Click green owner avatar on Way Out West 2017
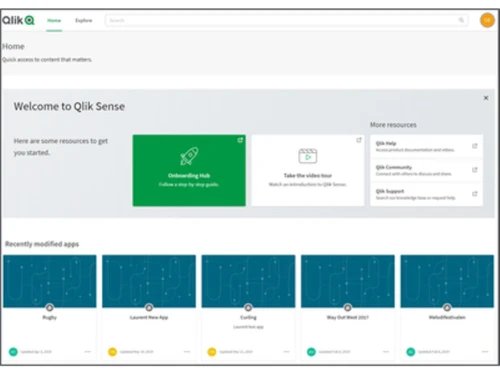Viewport: 500px width, 375px height. point(311,352)
